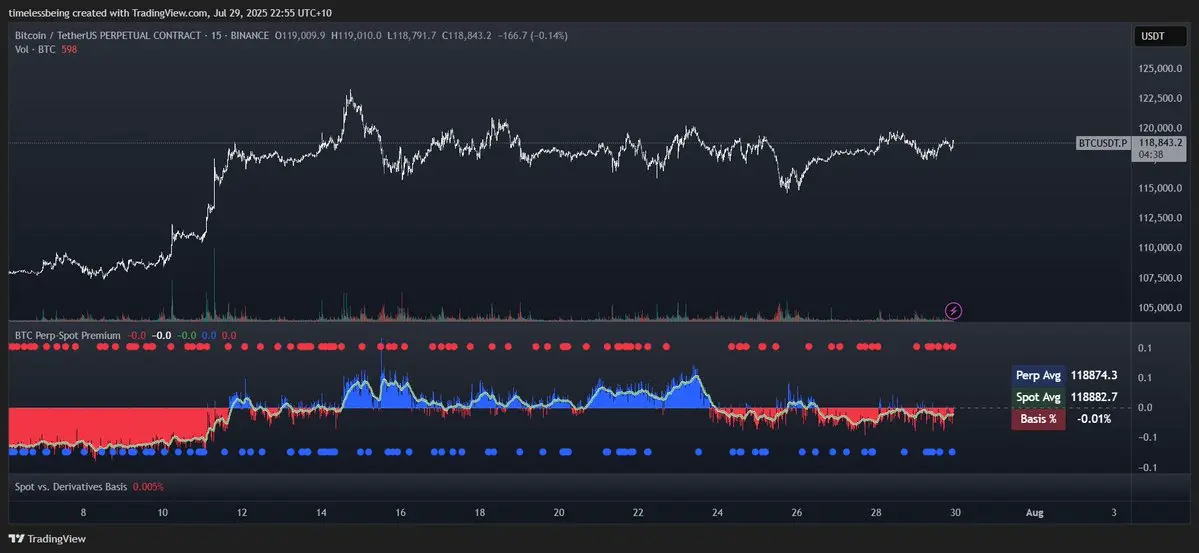Select the close value C118,843.2 in legend

tap(467, 36)
